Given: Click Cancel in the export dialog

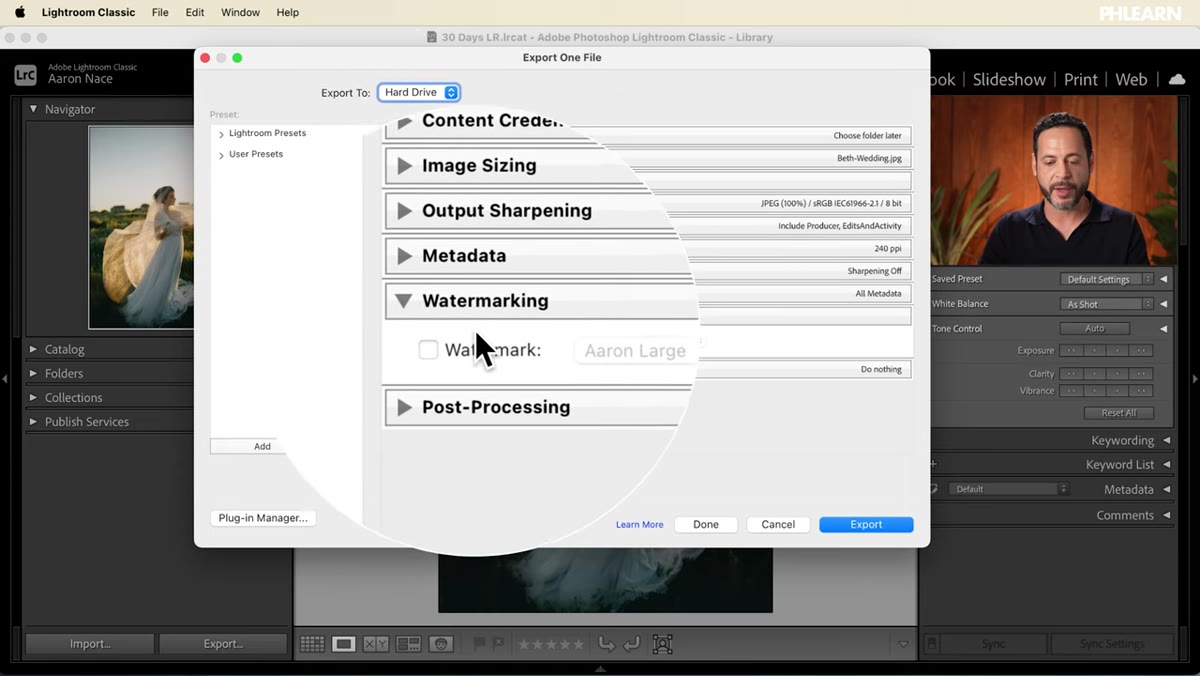Looking at the screenshot, I should pyautogui.click(x=778, y=524).
